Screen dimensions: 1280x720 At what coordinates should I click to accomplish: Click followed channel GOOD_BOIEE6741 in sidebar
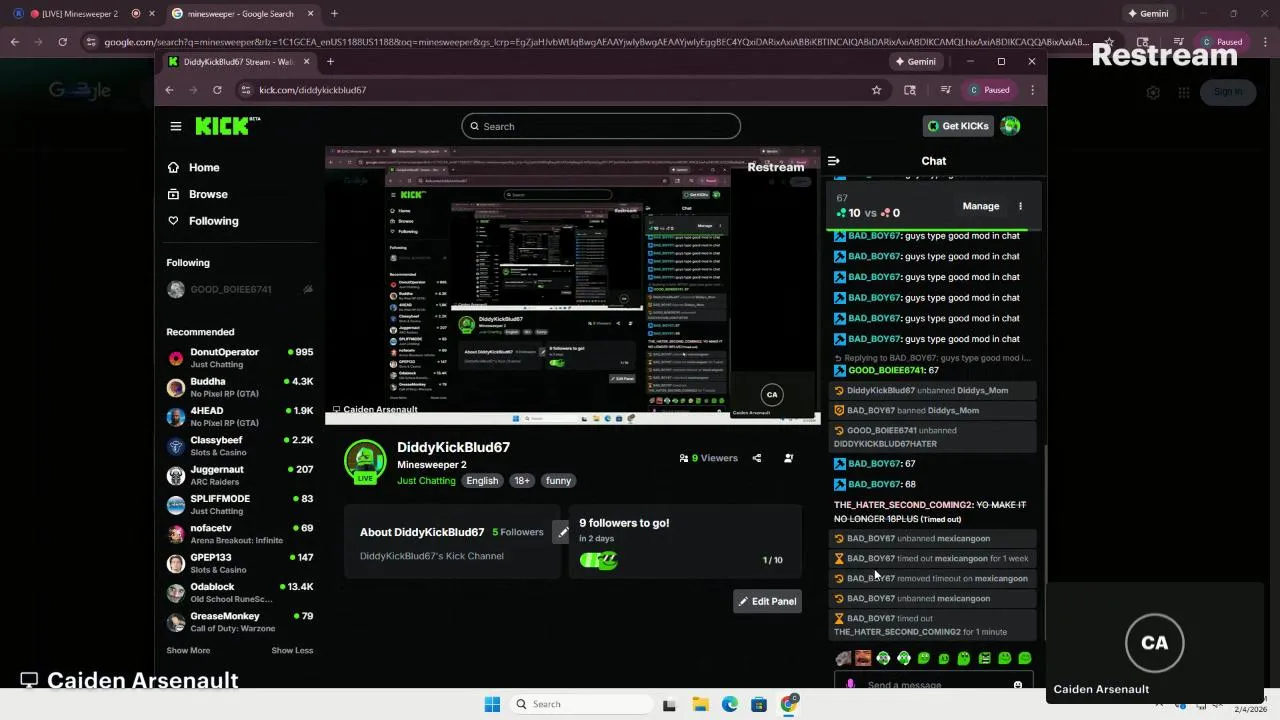240,289
